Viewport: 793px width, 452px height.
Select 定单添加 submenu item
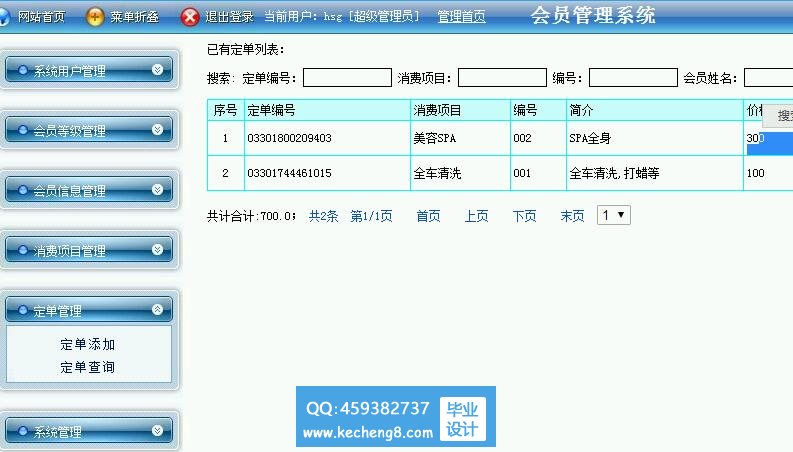click(x=87, y=345)
